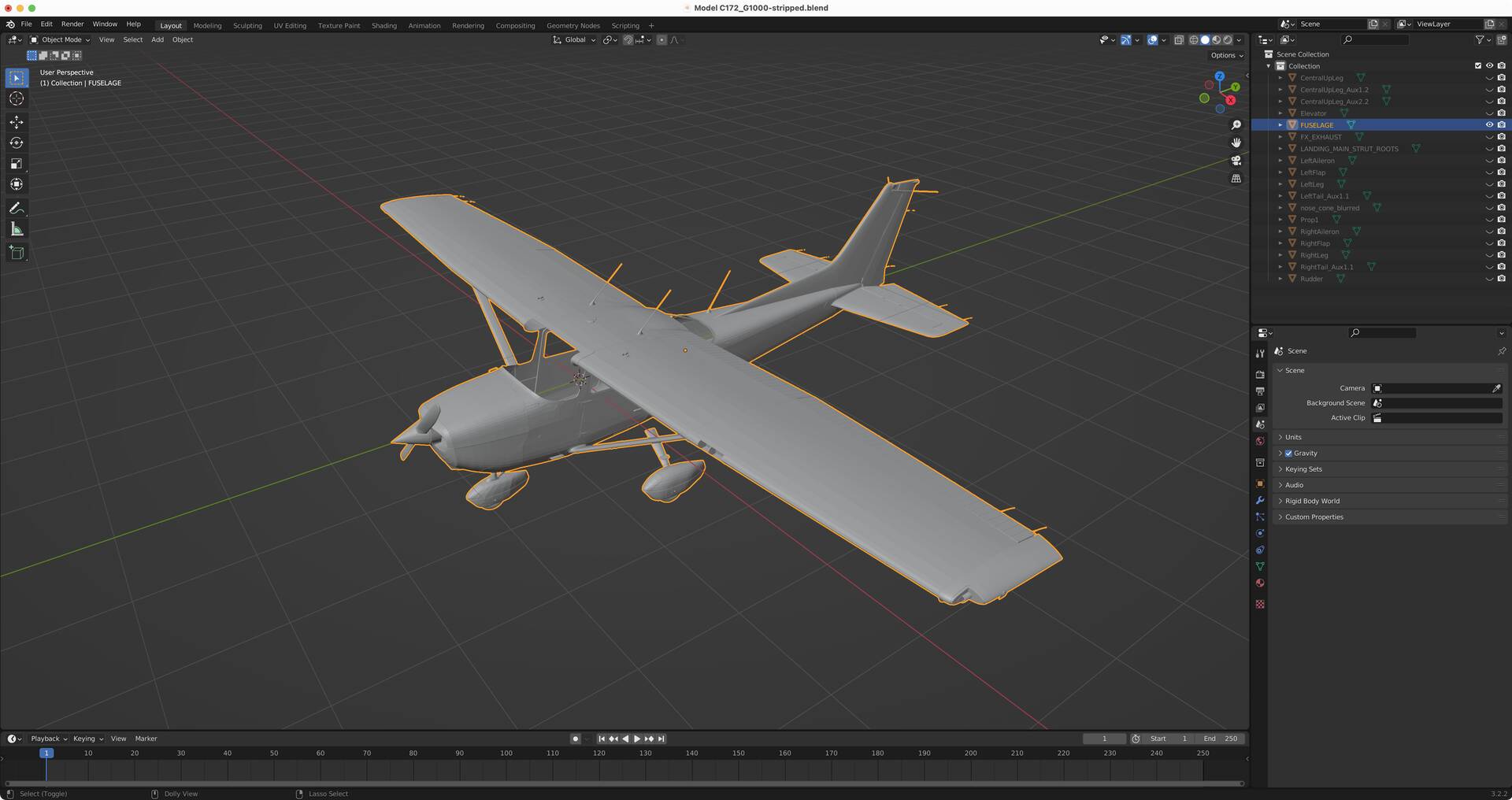The height and width of the screenshot is (800, 1512).
Task: Select the Move tool in the viewport toolbar
Action: (x=17, y=122)
